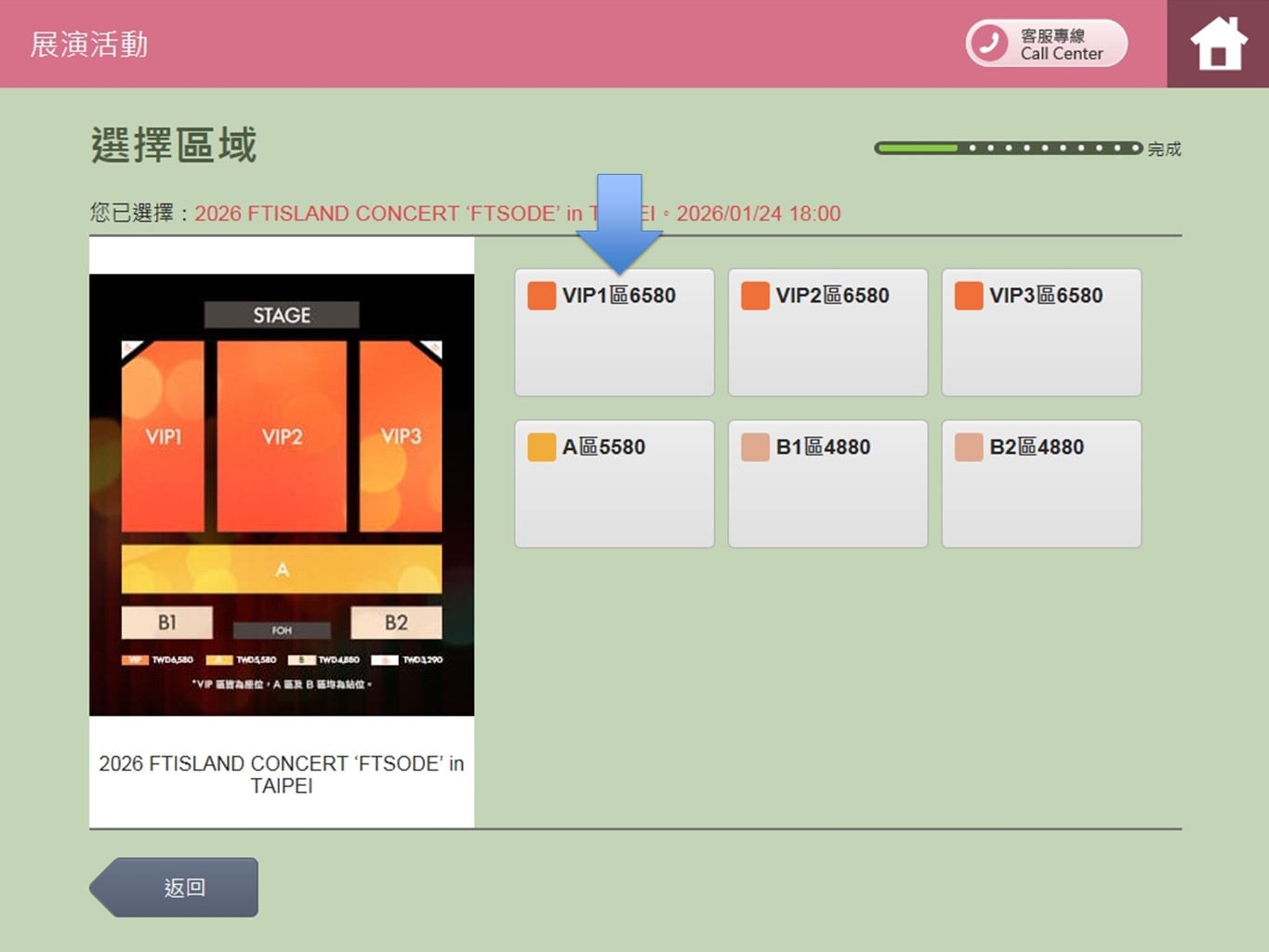The height and width of the screenshot is (952, 1269).
Task: Click the STAGE label on seat map
Action: [x=282, y=315]
